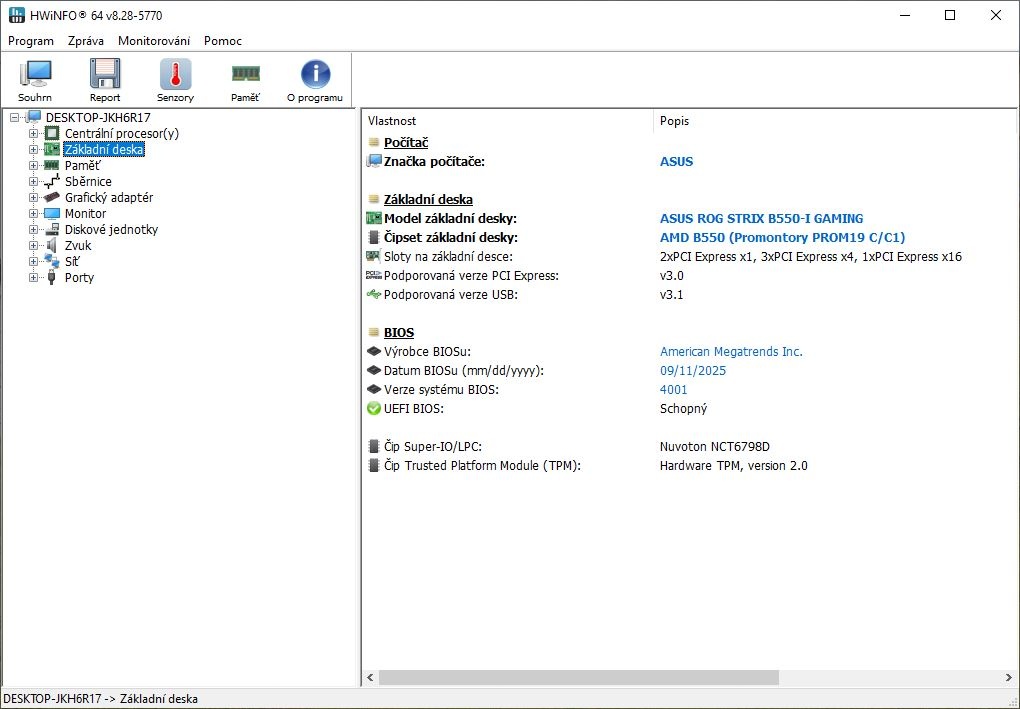1020x709 pixels.
Task: Open the Pomoc menu
Action: pos(222,41)
